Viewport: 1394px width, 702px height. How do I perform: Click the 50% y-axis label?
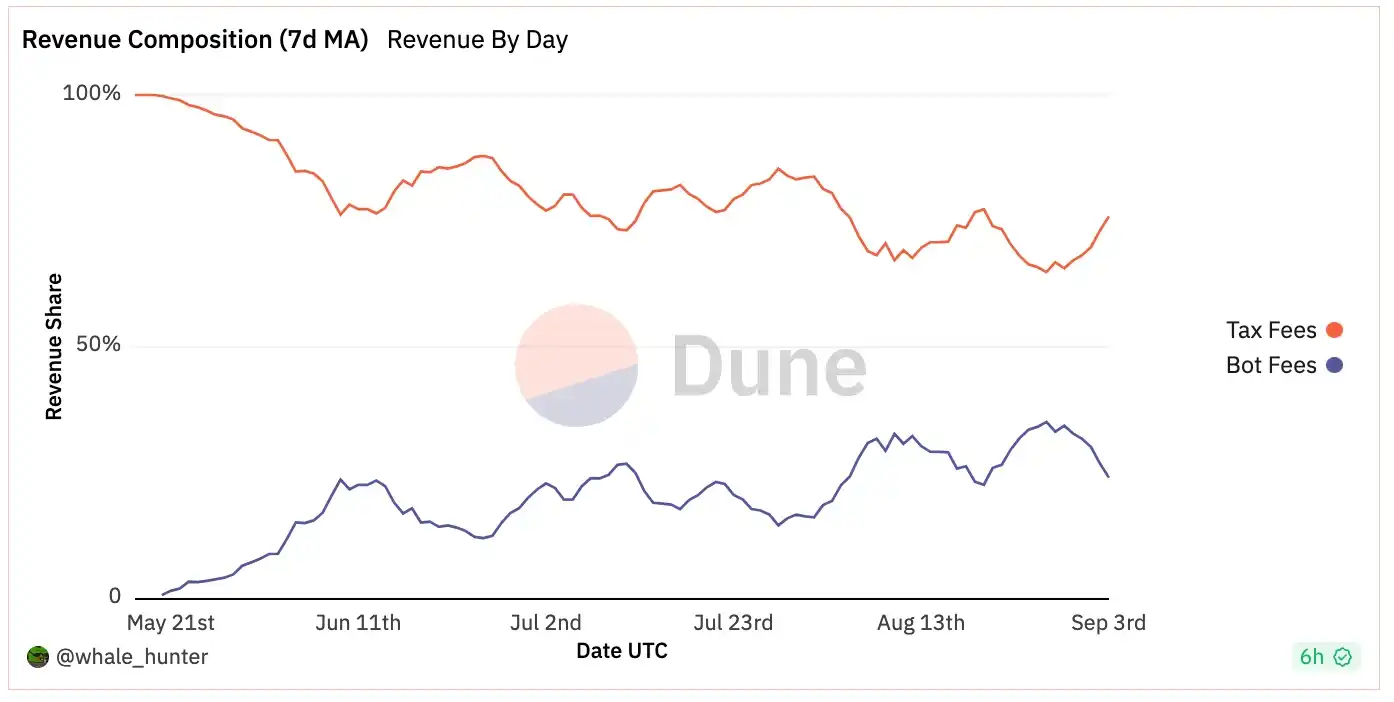(97, 346)
